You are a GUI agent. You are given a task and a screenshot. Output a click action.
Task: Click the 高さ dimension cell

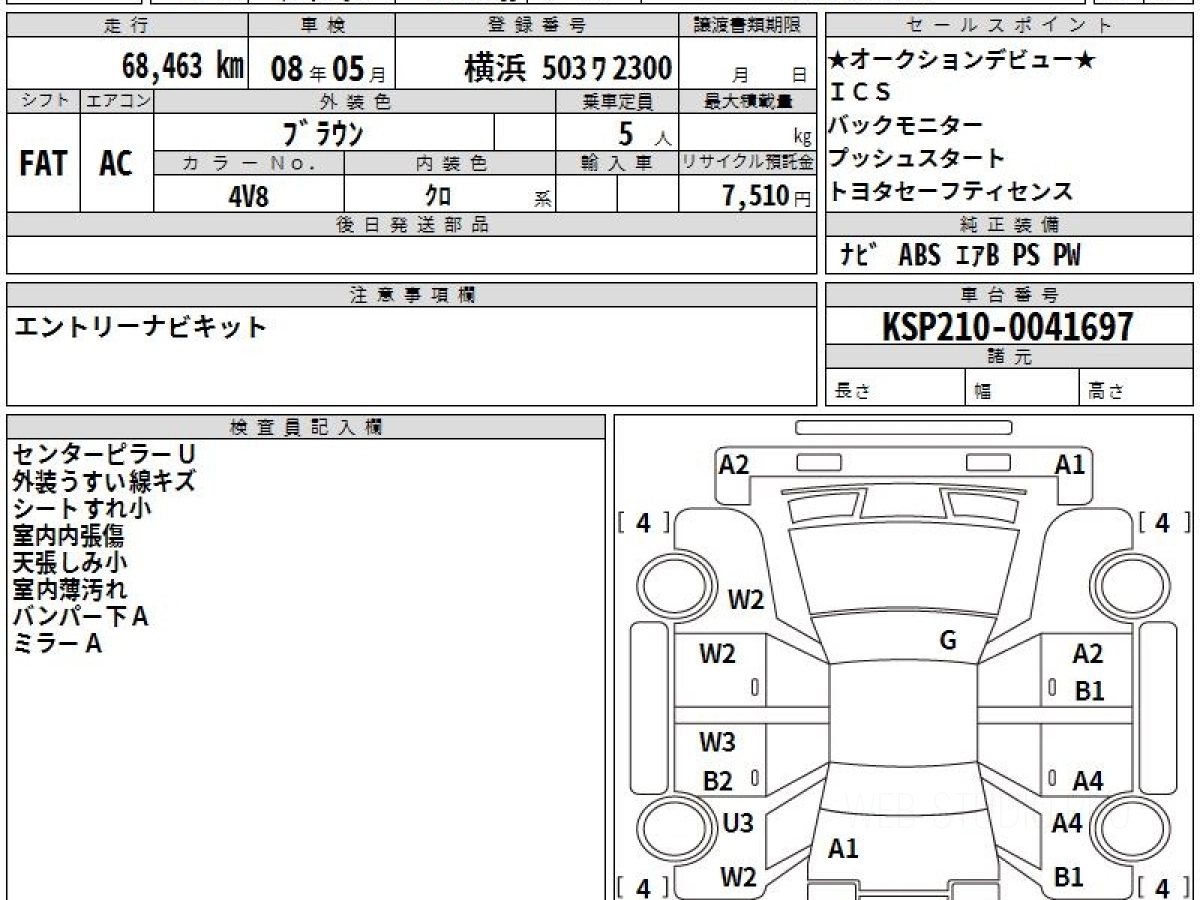pyautogui.click(x=1137, y=388)
